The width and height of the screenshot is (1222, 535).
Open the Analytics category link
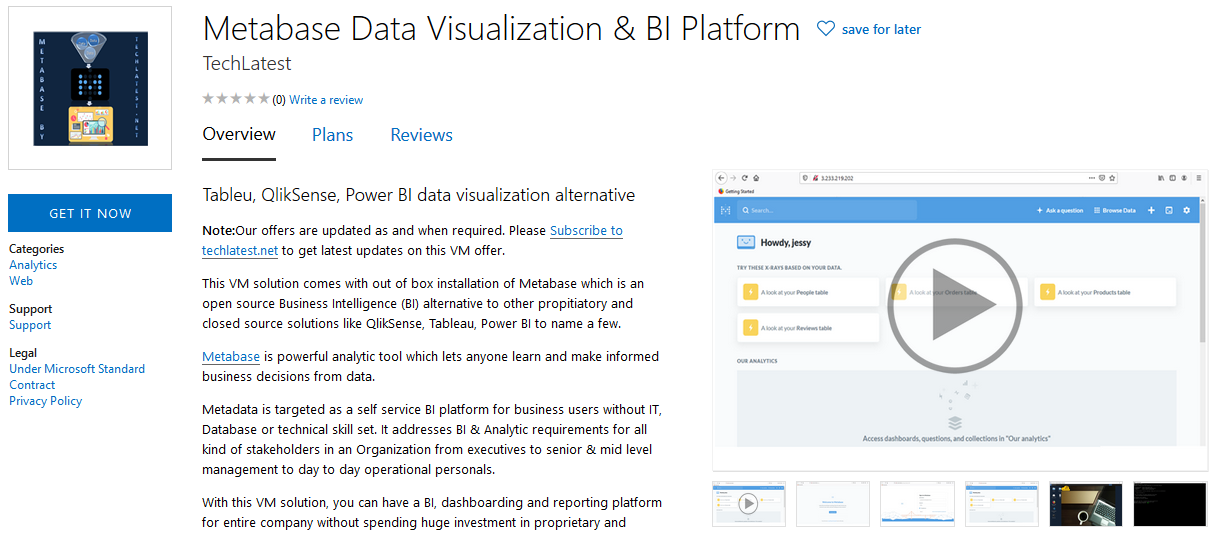pos(33,265)
